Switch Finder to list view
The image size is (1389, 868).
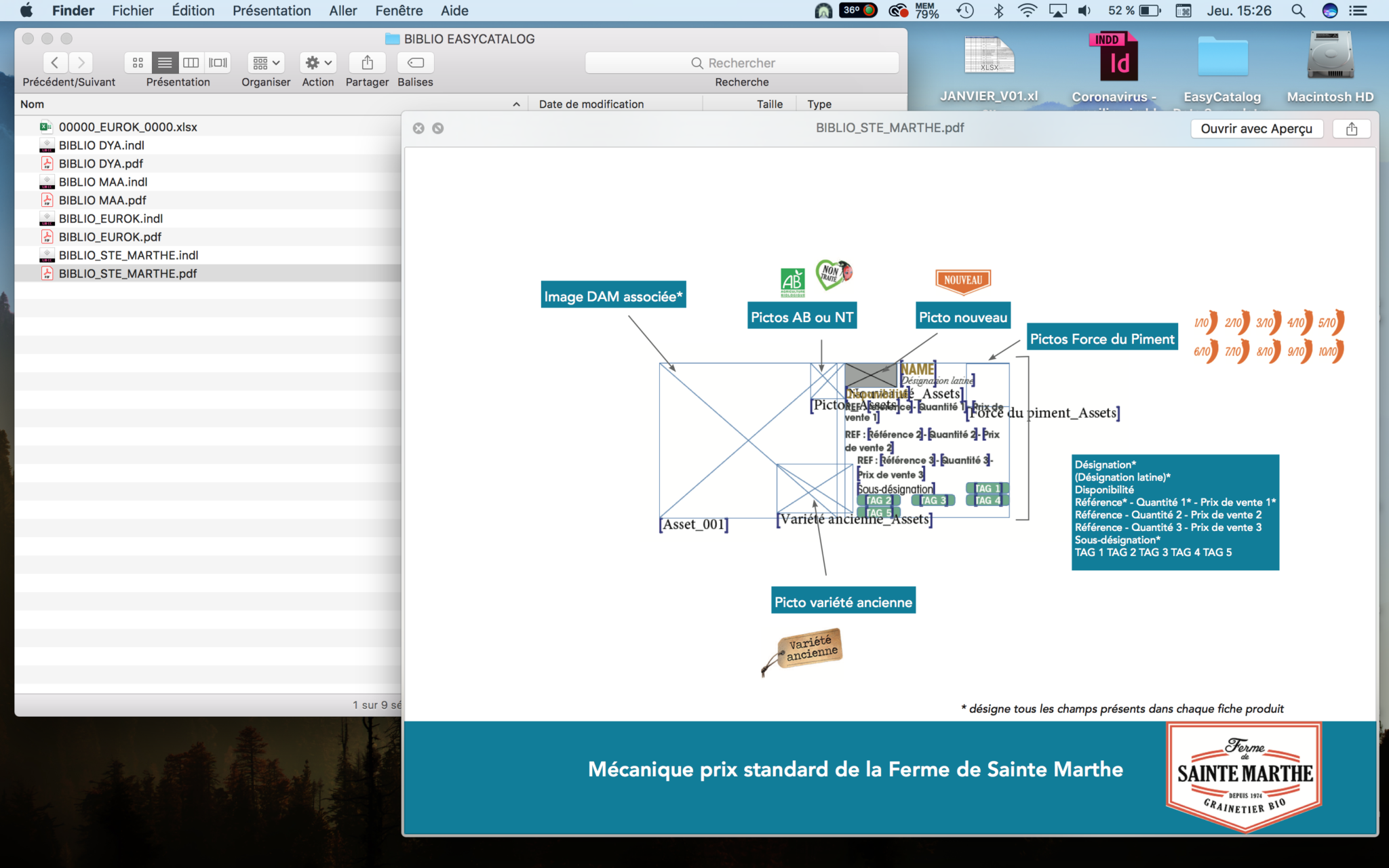165,62
